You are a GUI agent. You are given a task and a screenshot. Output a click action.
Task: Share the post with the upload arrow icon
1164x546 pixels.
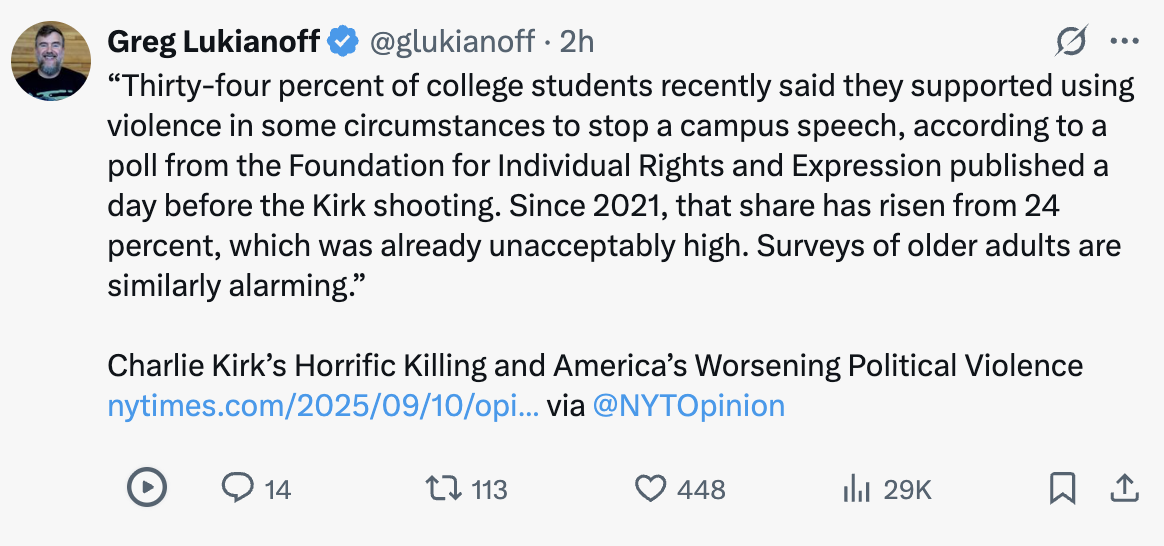click(x=1124, y=488)
